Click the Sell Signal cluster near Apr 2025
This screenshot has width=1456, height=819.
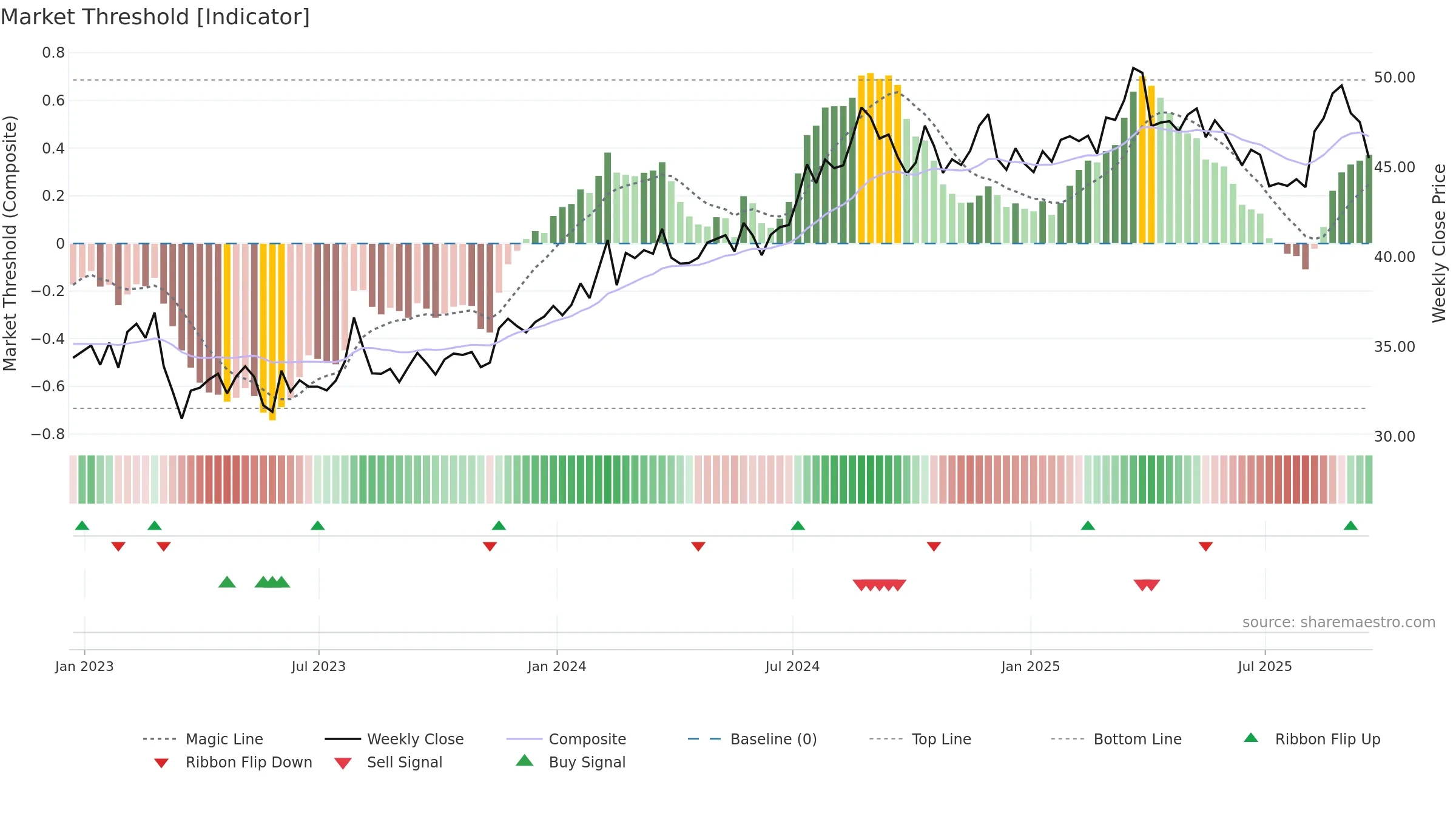tap(1147, 585)
